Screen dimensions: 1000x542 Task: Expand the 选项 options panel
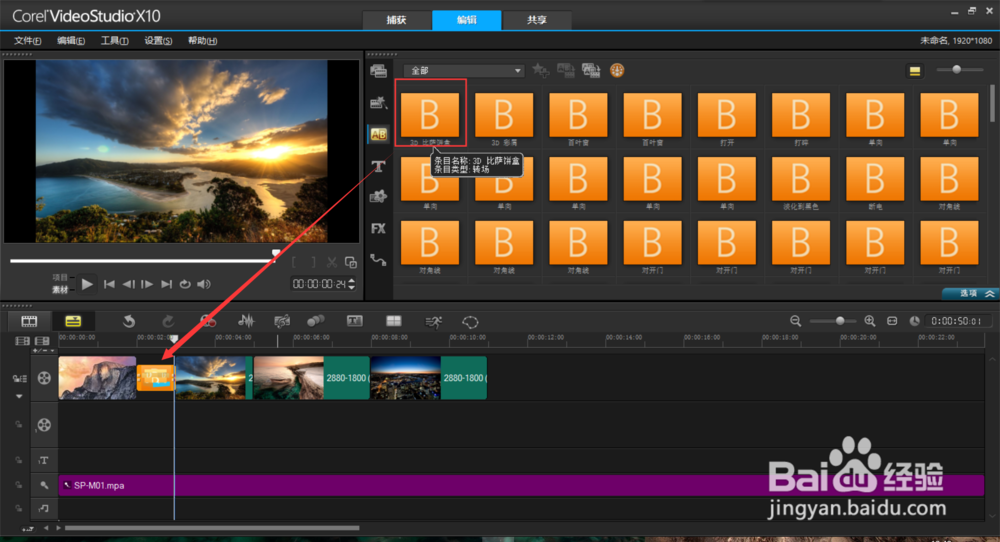tap(971, 293)
